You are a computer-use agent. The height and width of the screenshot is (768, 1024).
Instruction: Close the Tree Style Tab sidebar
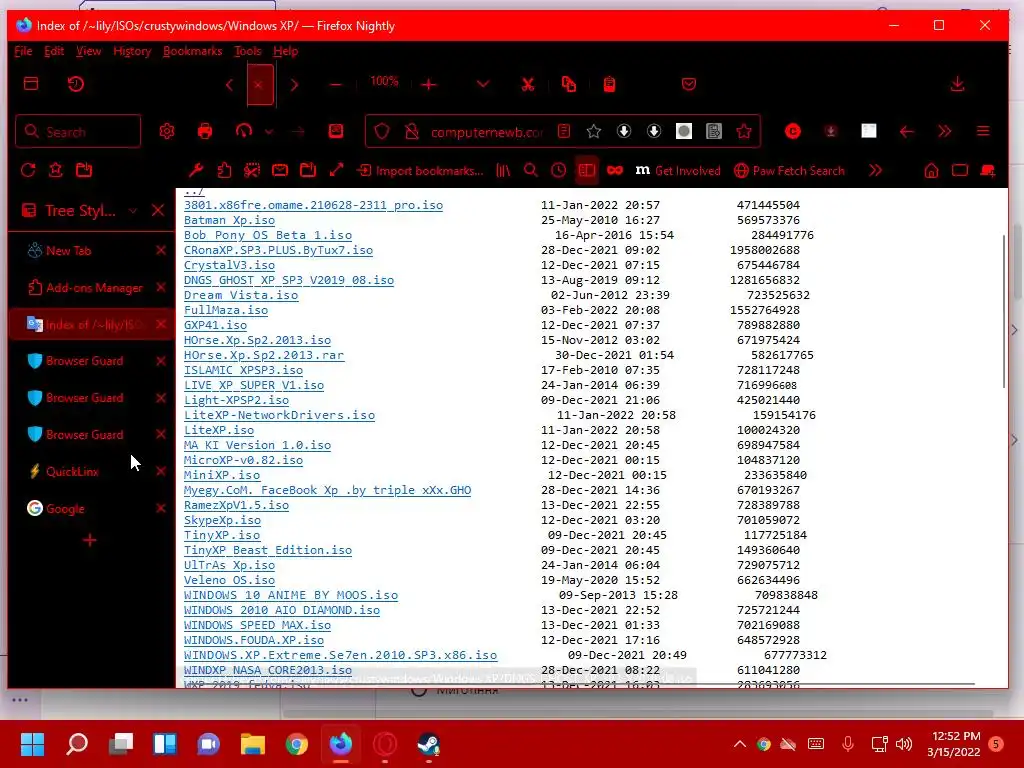pyautogui.click(x=157, y=210)
